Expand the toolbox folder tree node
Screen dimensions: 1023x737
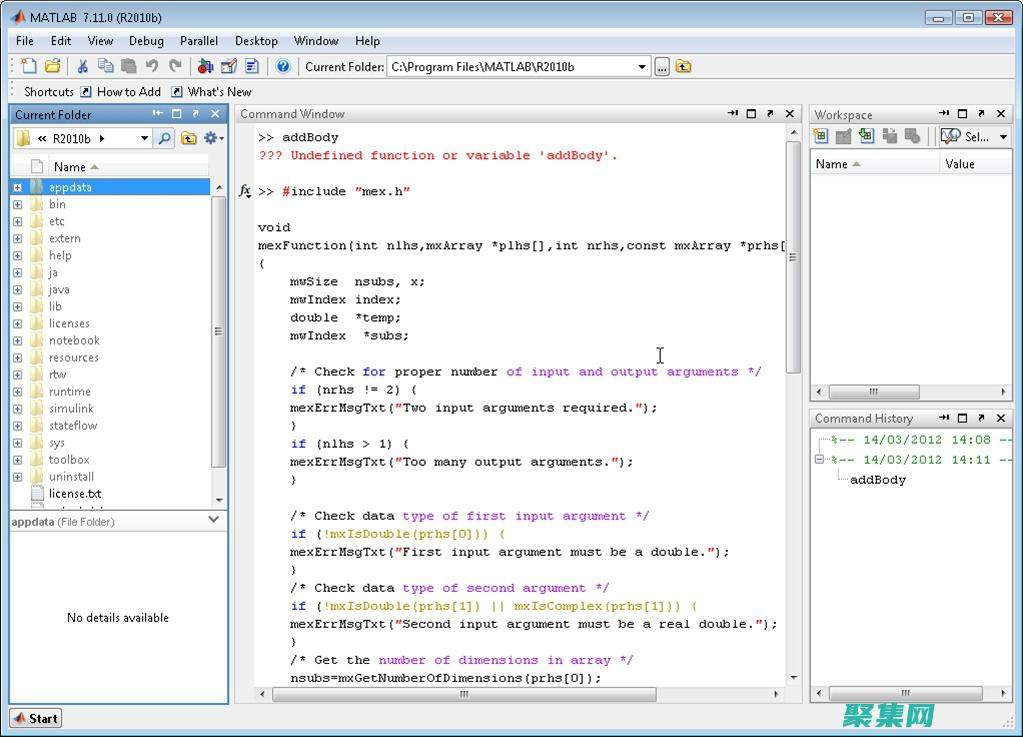(x=17, y=460)
